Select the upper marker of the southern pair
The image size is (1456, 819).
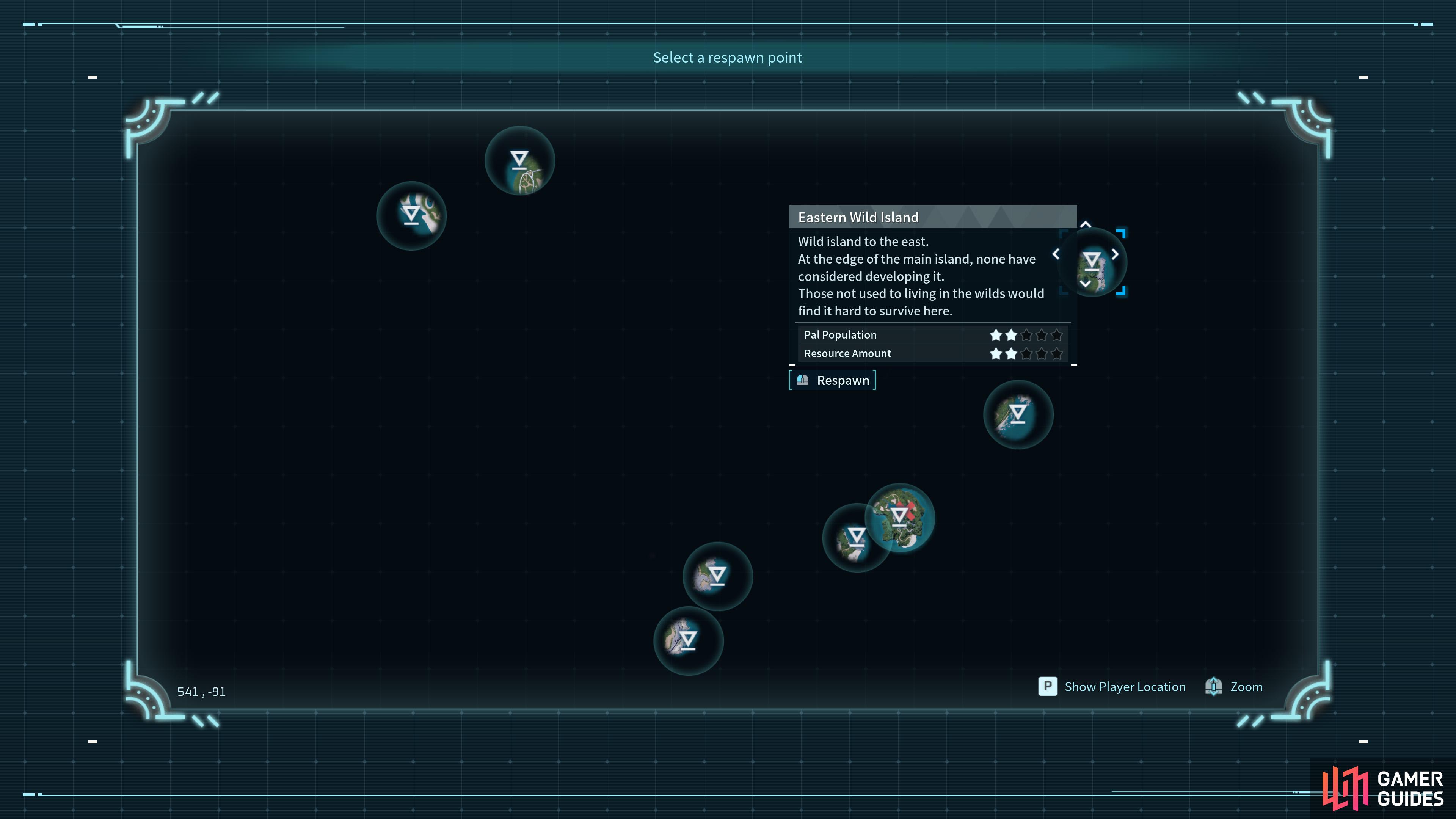[x=717, y=576]
